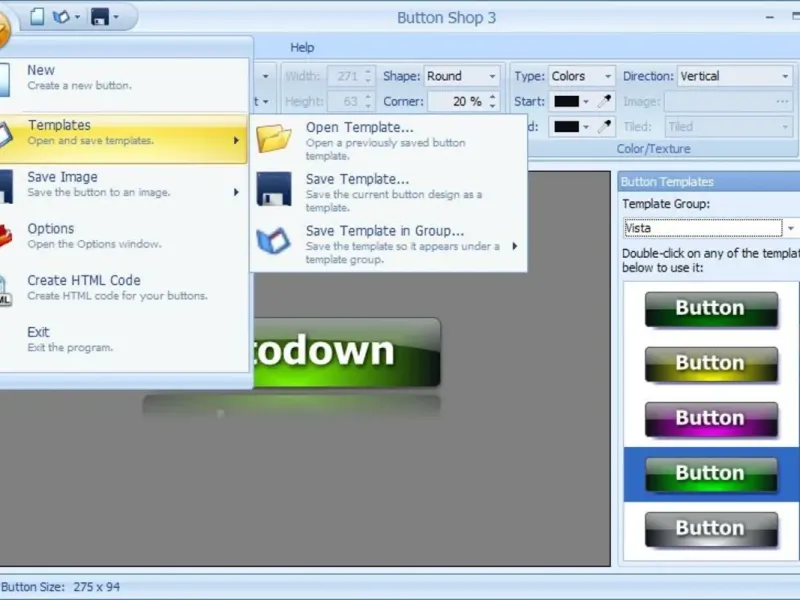Click the green button preview on canvas
The height and width of the screenshot is (600, 800).
coord(347,352)
